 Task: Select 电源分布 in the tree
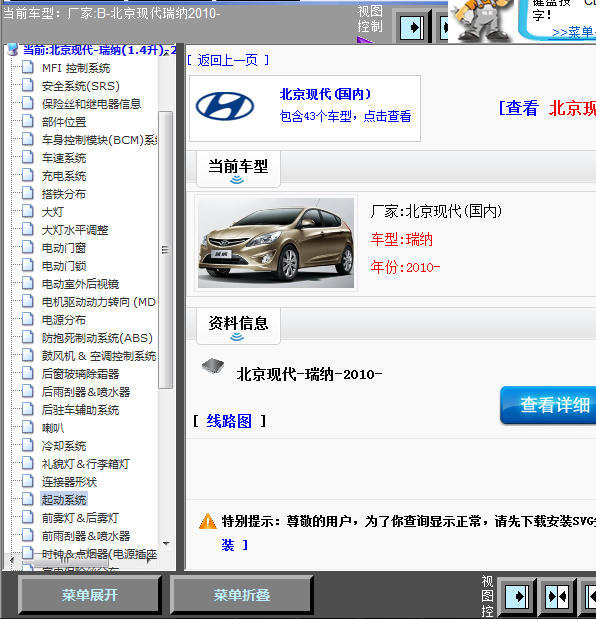[64, 320]
